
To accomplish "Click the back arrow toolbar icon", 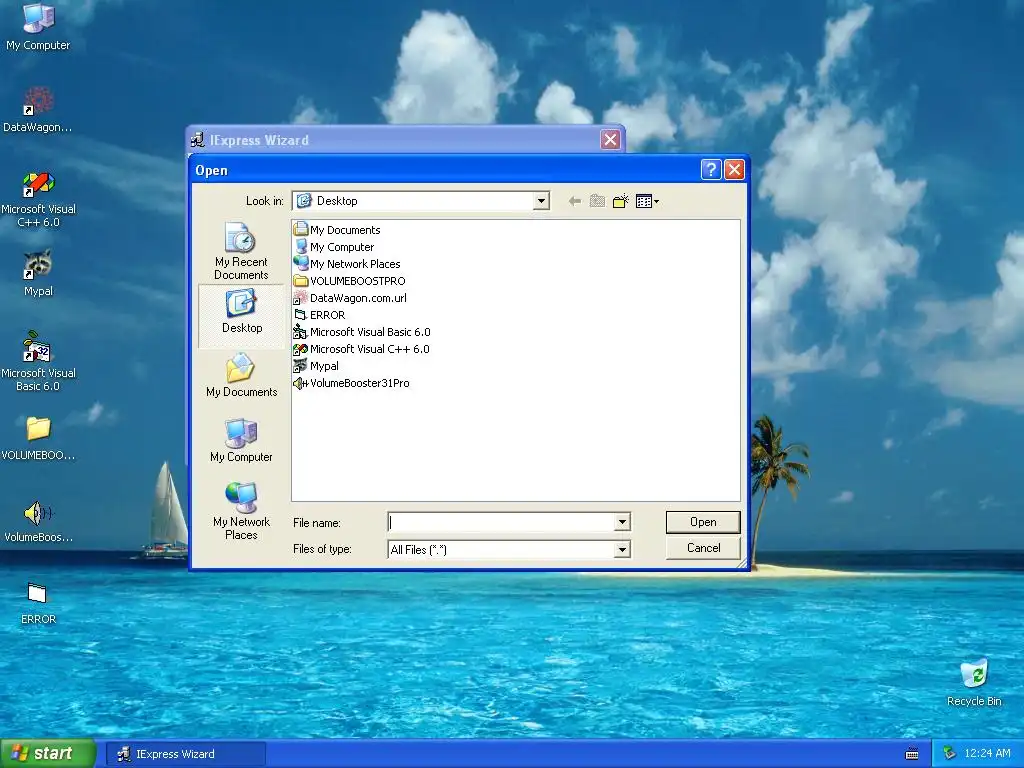I will point(575,201).
